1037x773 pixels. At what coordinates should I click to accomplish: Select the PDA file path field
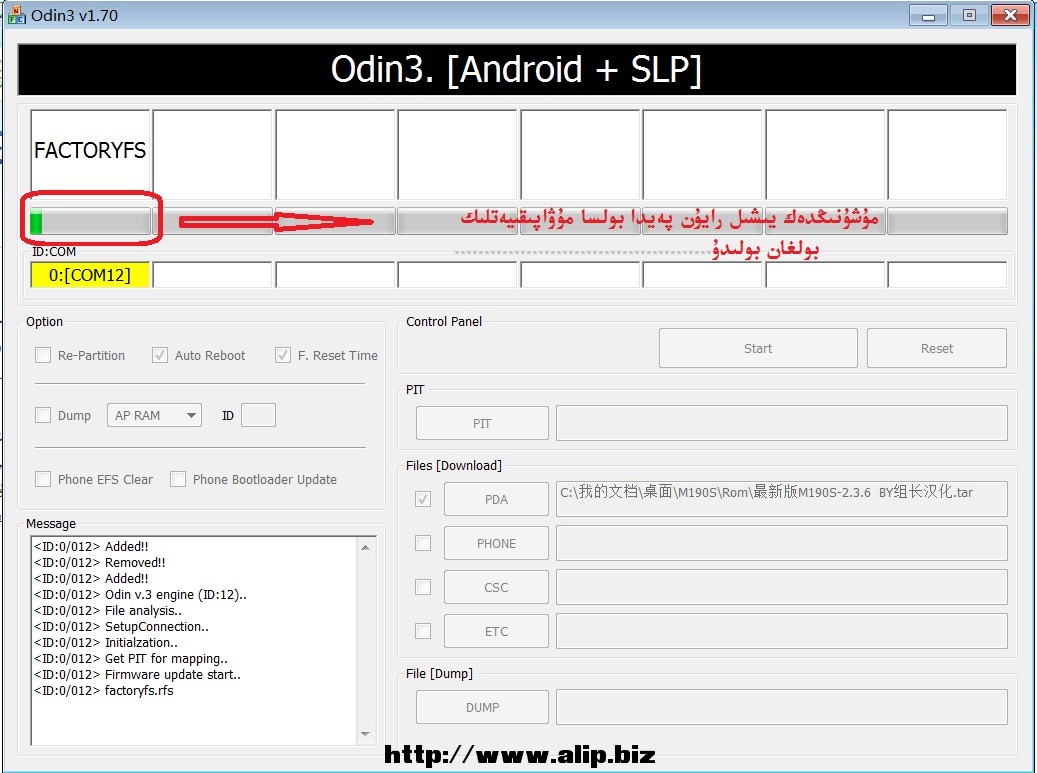pos(782,499)
